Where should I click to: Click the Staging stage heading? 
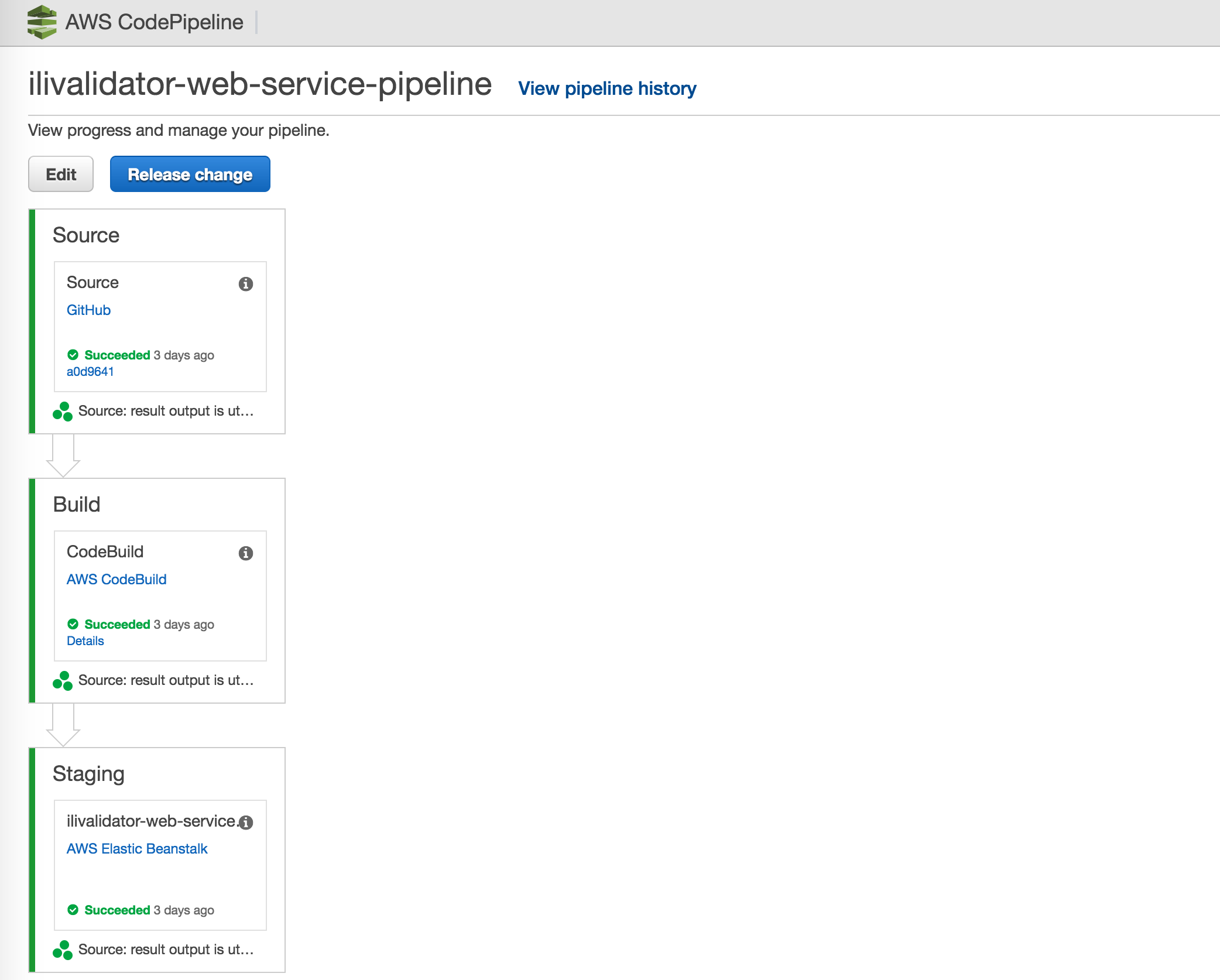[88, 775]
